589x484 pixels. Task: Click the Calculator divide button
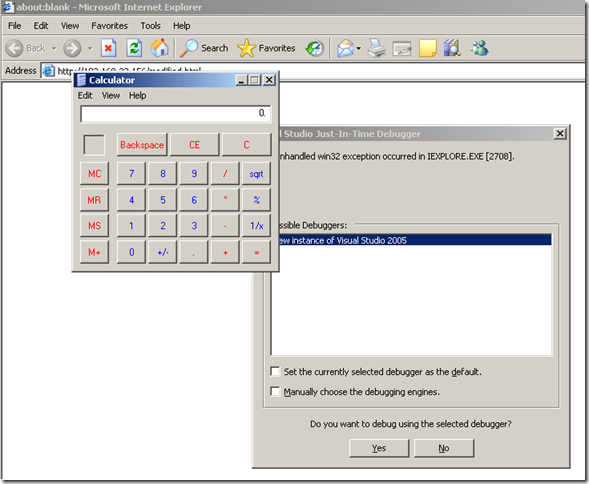225,174
